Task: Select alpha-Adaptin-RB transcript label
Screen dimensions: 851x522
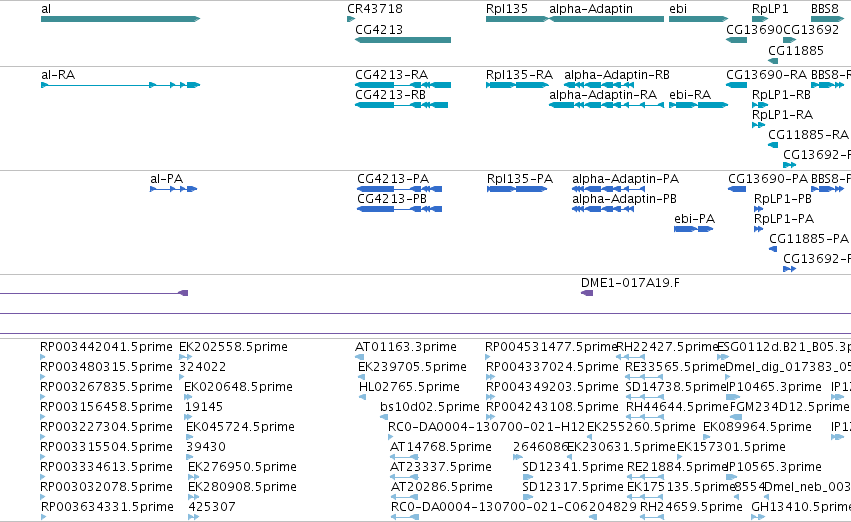Action: [617, 74]
